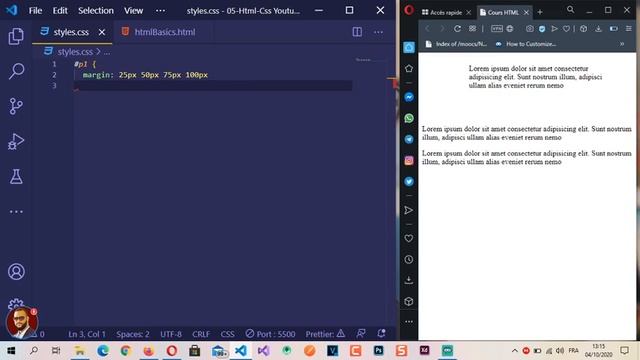The height and width of the screenshot is (360, 640).
Task: Open the How to Customize bookmark
Action: click(526, 44)
